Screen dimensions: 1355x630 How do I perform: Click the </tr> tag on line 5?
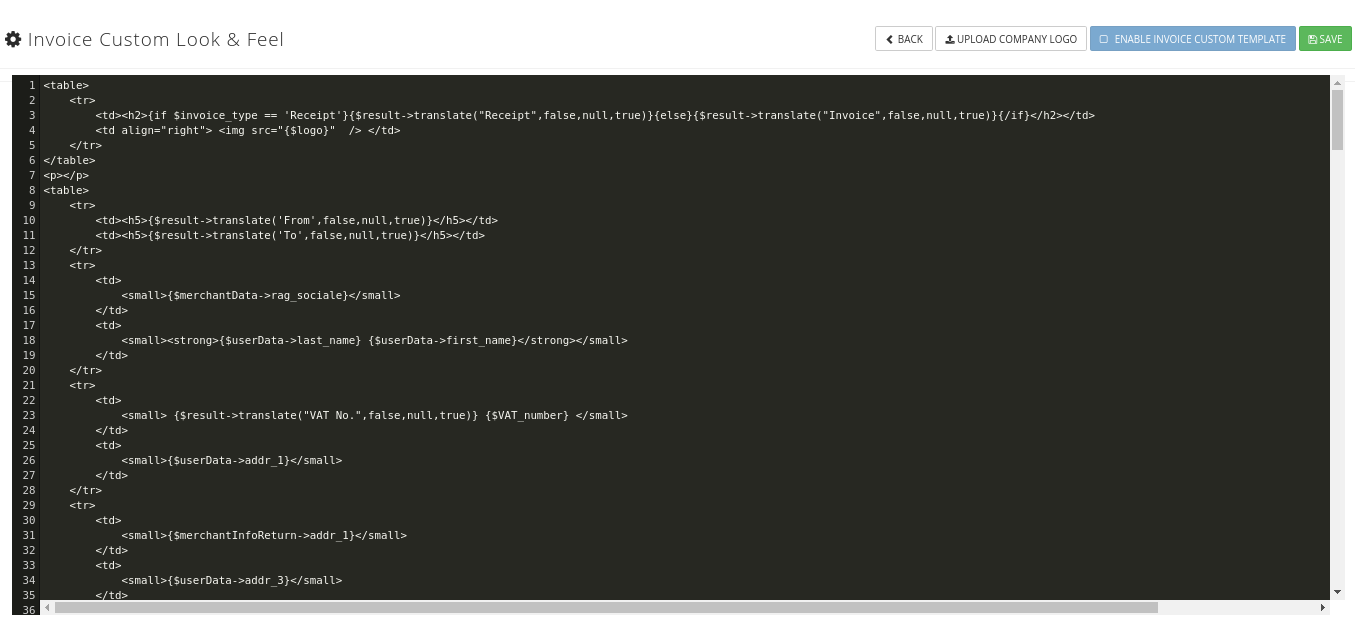coord(86,145)
